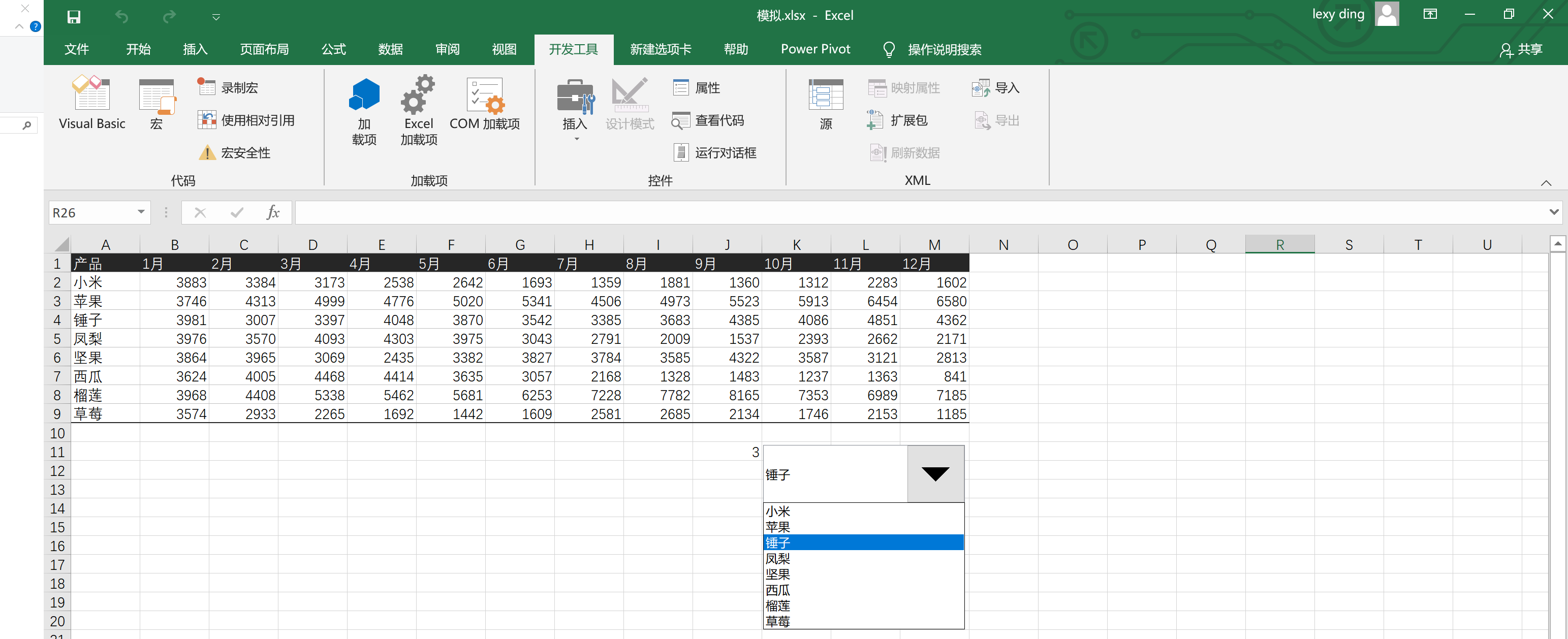
Task: Click 运行对话框 run dialog
Action: tap(714, 153)
